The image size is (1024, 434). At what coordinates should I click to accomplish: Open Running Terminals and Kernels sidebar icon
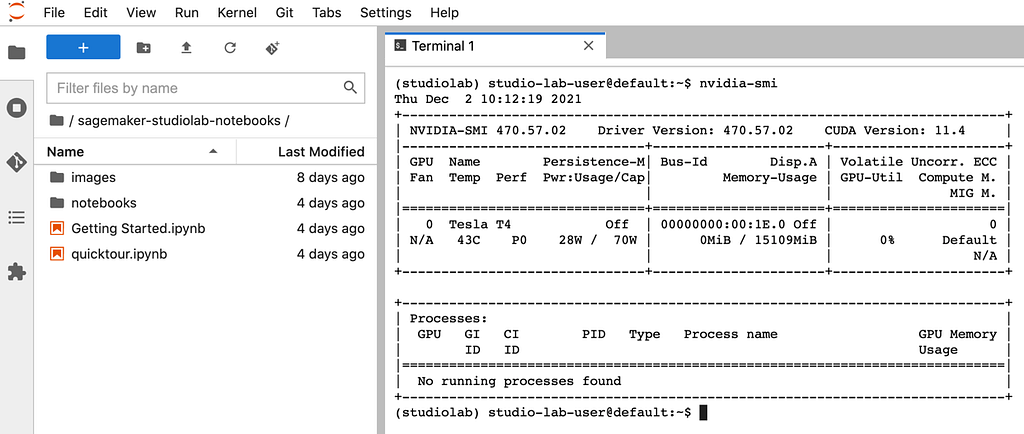16,108
